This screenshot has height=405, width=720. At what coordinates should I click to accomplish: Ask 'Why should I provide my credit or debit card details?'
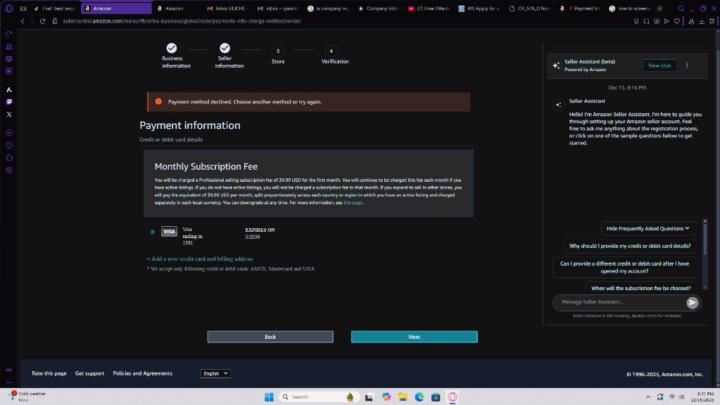point(630,246)
